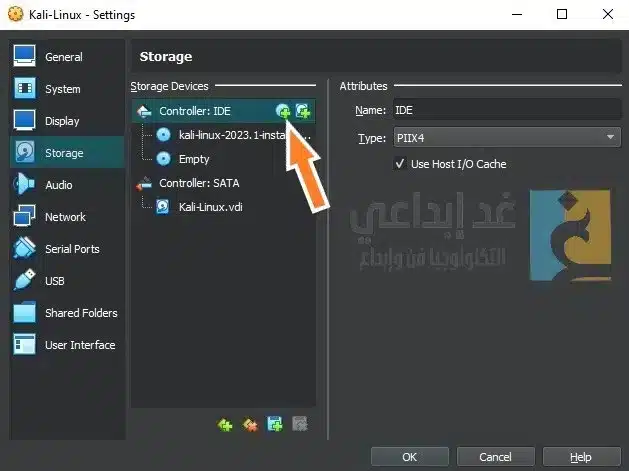This screenshot has height=471, width=629.
Task: Open the Display settings section
Action: point(67,120)
